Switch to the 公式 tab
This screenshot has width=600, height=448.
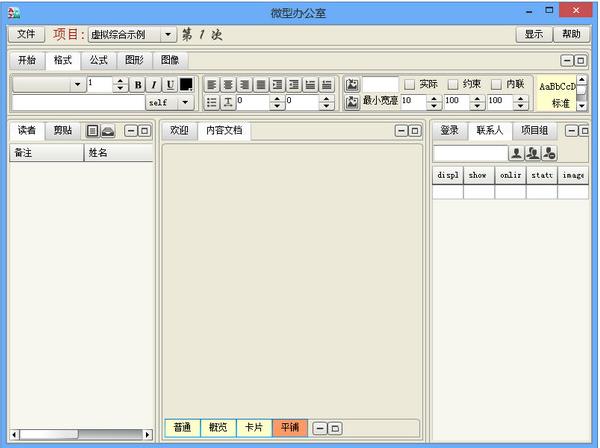[98, 60]
